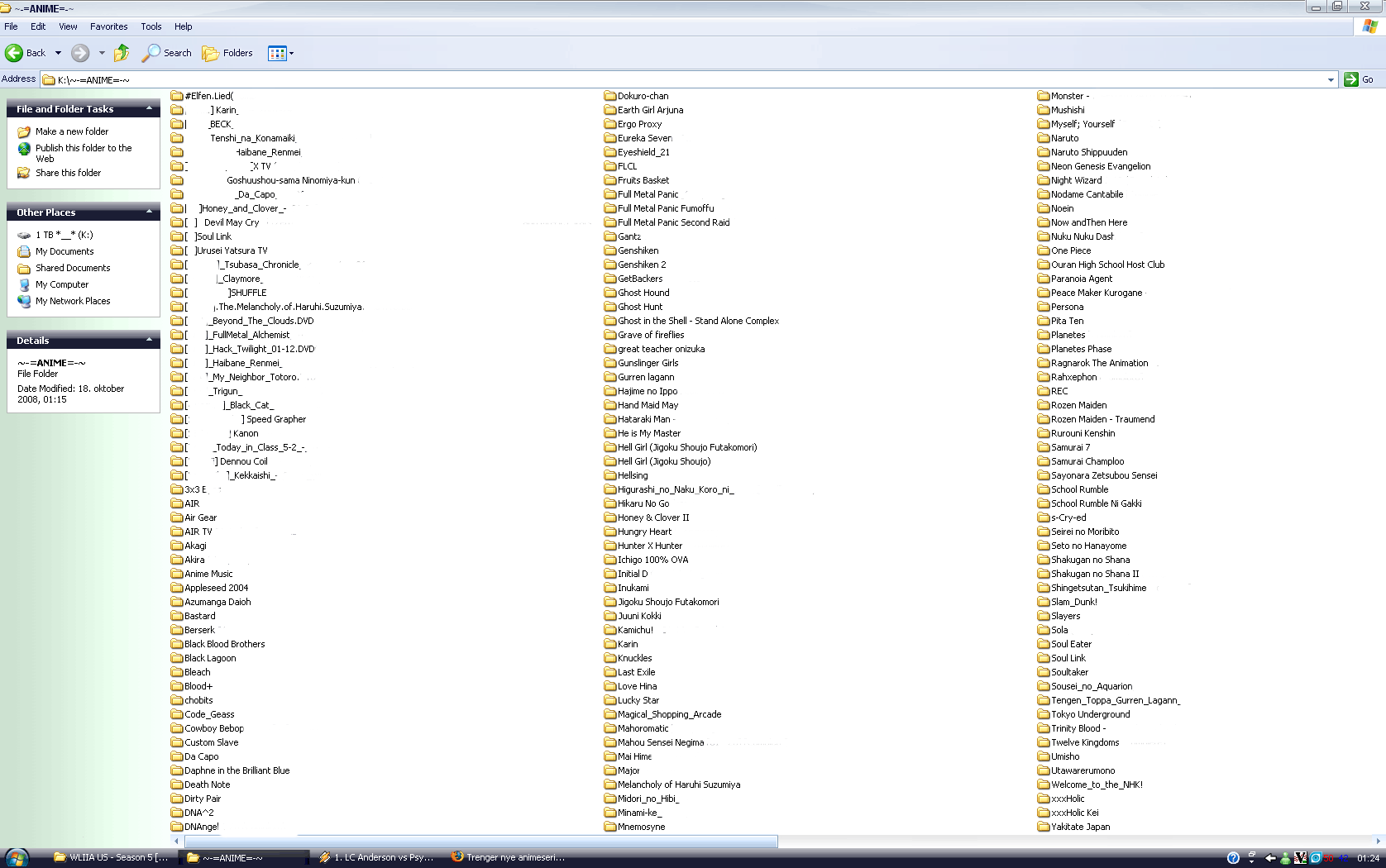Select the Lucky Star folder icon
Image resolution: width=1386 pixels, height=868 pixels.
click(610, 700)
